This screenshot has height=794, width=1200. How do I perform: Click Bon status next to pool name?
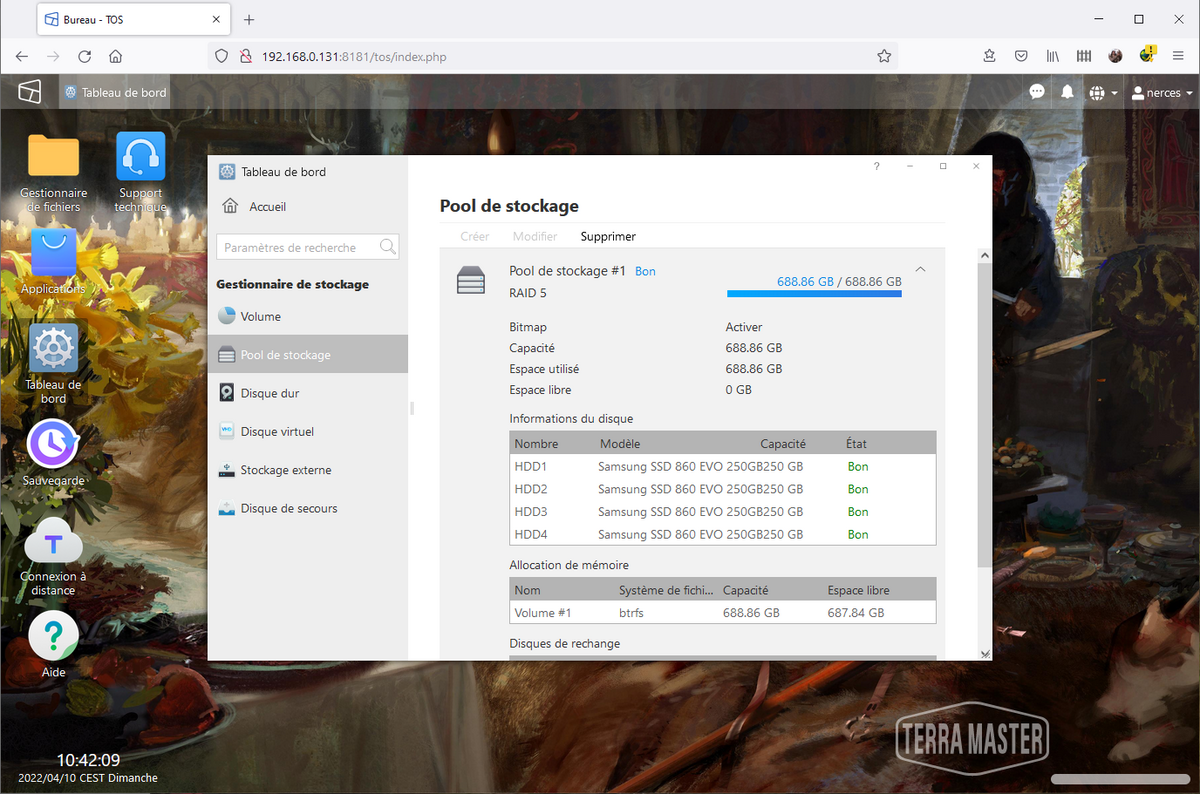[646, 271]
